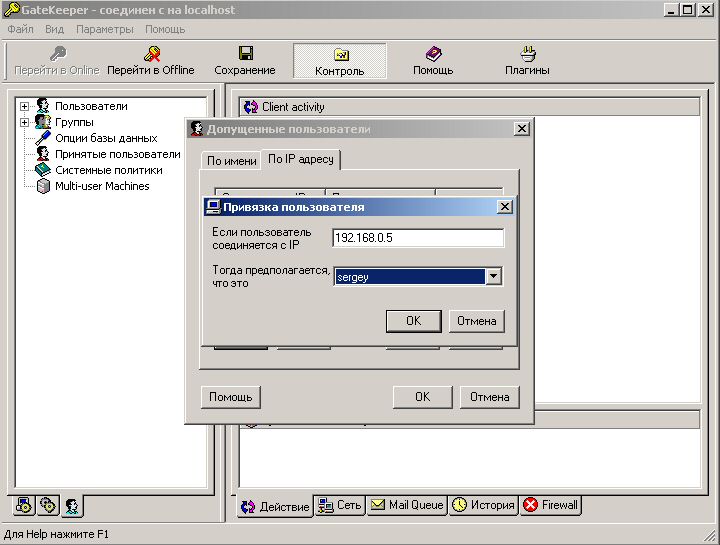Screen dimensions: 720x545
Task: Select Multi-user Machines tree item
Action: [x=102, y=186]
